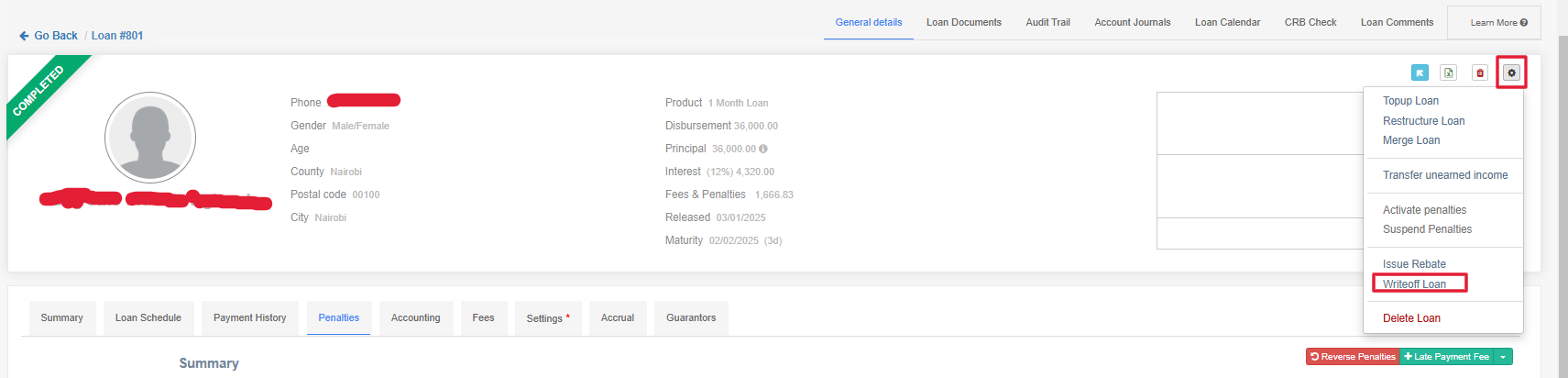Switch to the Payment History tab
Image resolution: width=1568 pixels, height=378 pixels.
pos(249,318)
